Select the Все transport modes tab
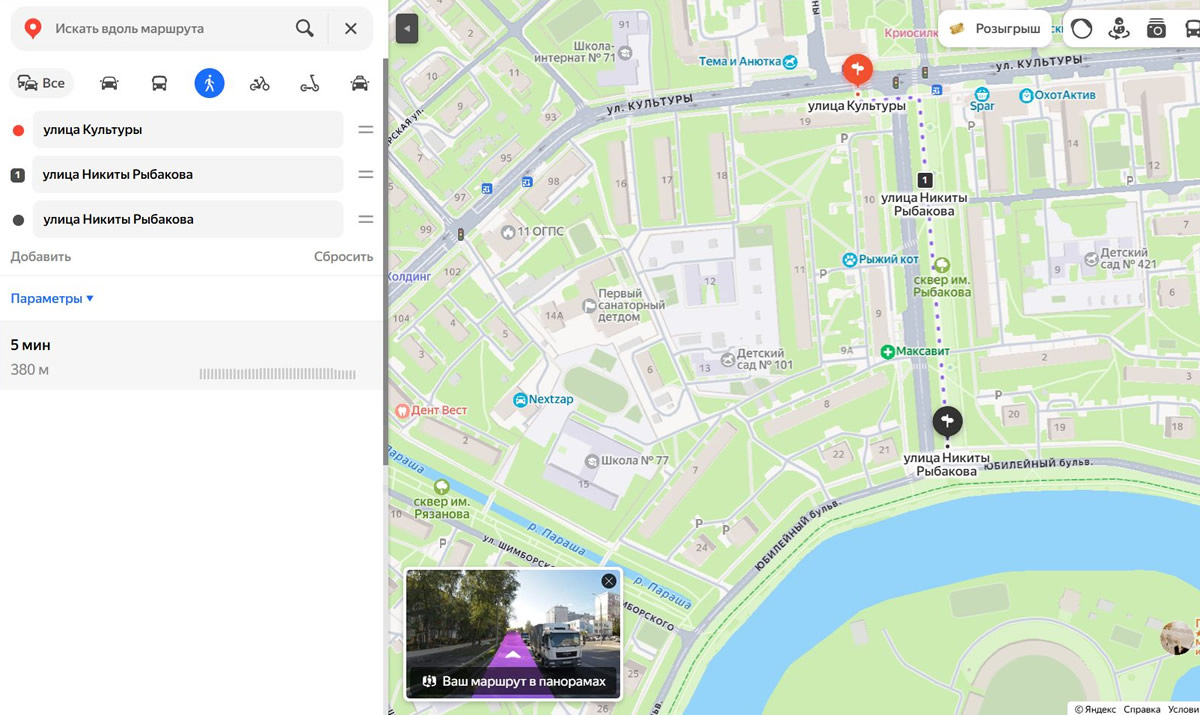This screenshot has width=1200, height=715. click(42, 83)
